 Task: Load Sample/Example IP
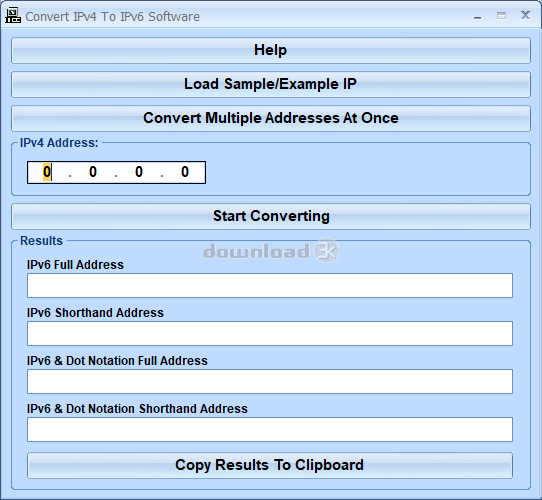click(x=271, y=84)
